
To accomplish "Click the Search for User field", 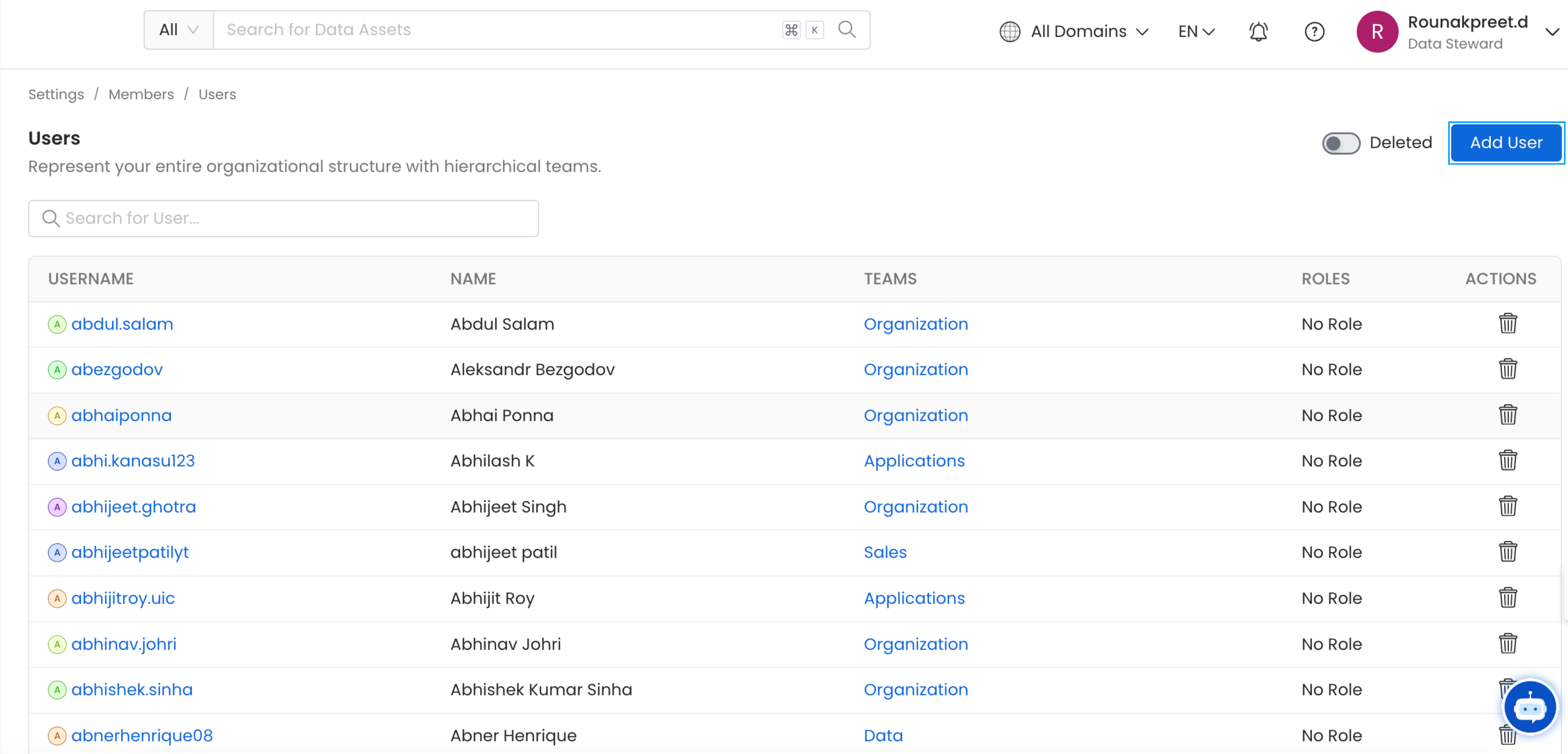I will (x=283, y=218).
